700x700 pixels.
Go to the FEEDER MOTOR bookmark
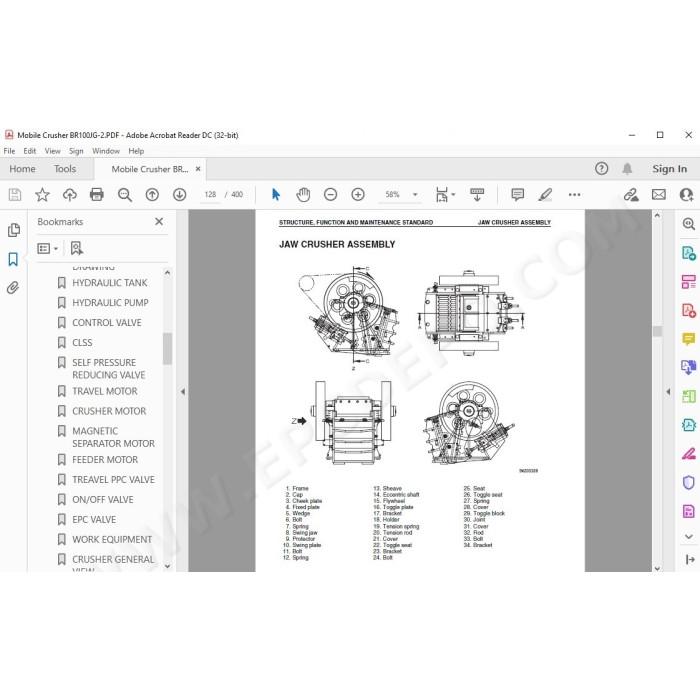[x=105, y=459]
